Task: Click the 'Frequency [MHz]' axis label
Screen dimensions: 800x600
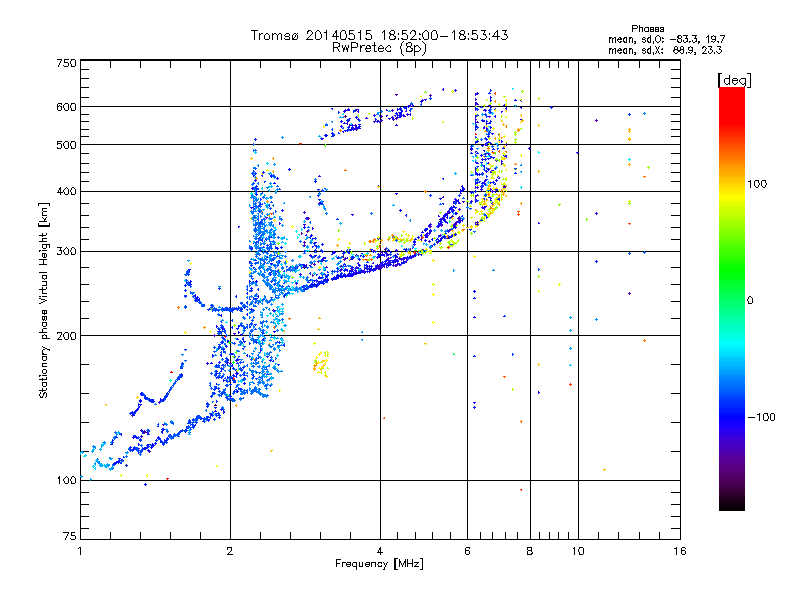Action: (379, 564)
